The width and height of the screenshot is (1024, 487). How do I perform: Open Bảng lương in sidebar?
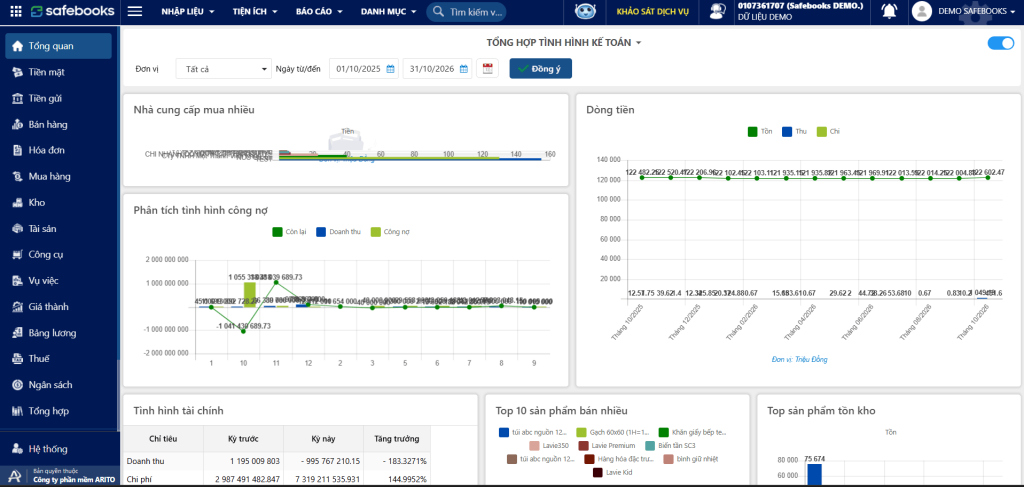59,333
